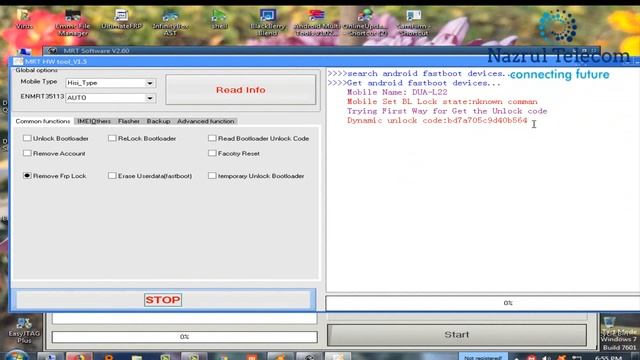
Task: Check the Unlock Bootloader checkbox
Action: tap(27, 138)
